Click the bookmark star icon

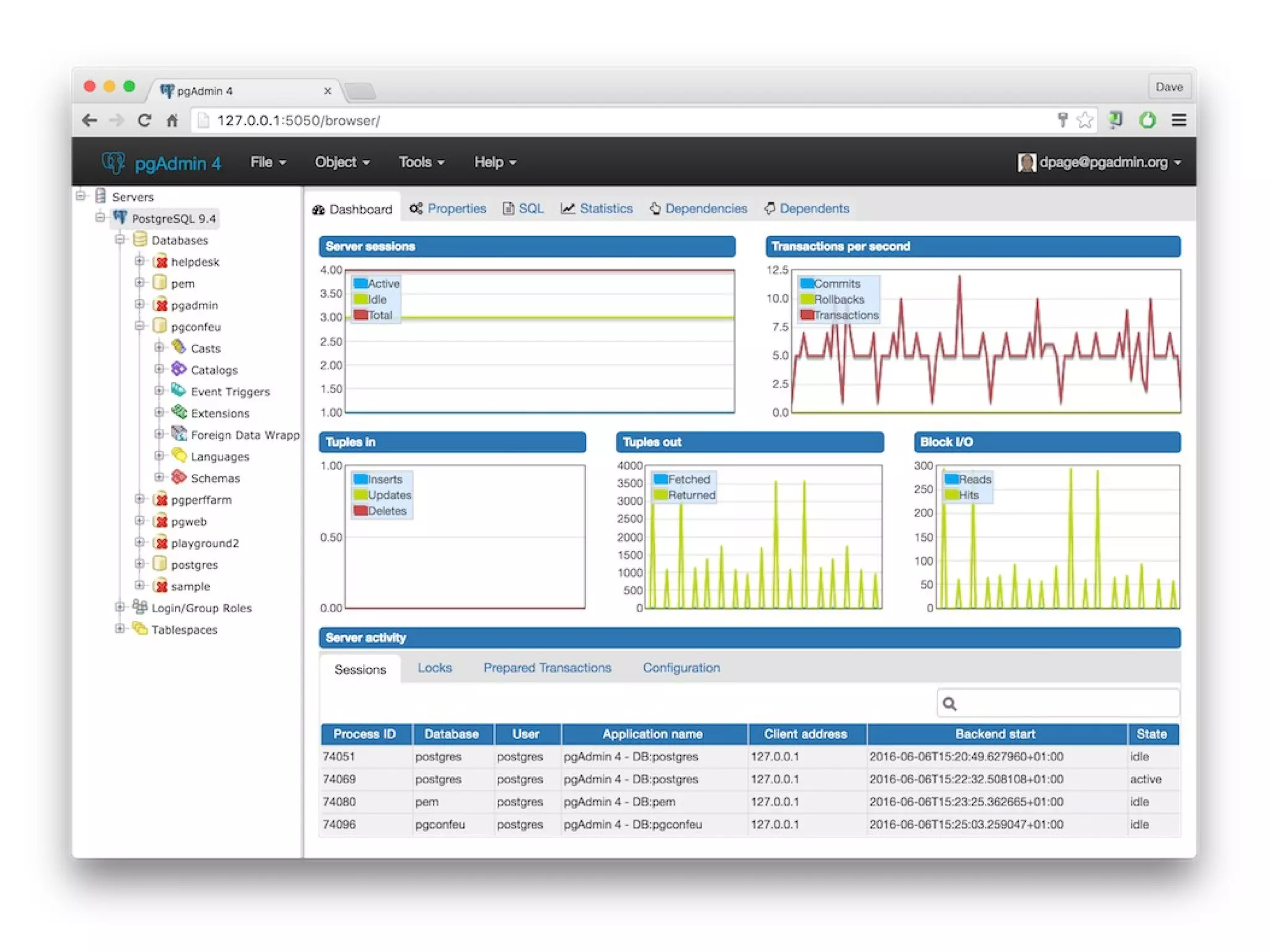(1085, 120)
